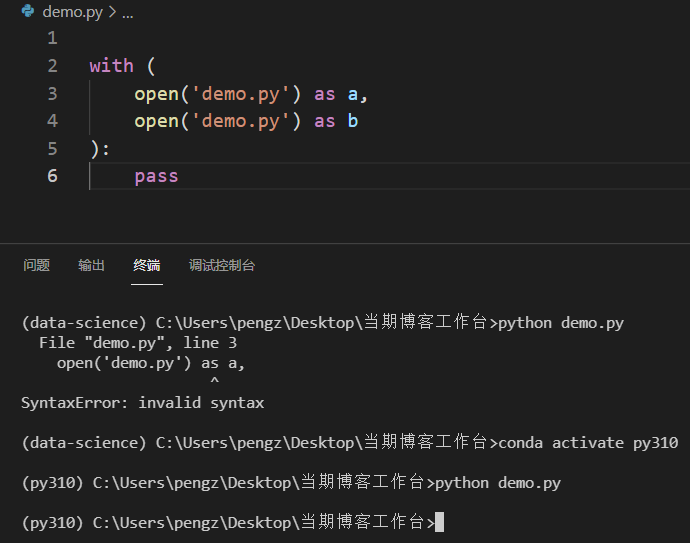Image resolution: width=690 pixels, height=543 pixels.
Task: Expand the breadcrumb ellipsis after demo.py
Action: coord(128,13)
